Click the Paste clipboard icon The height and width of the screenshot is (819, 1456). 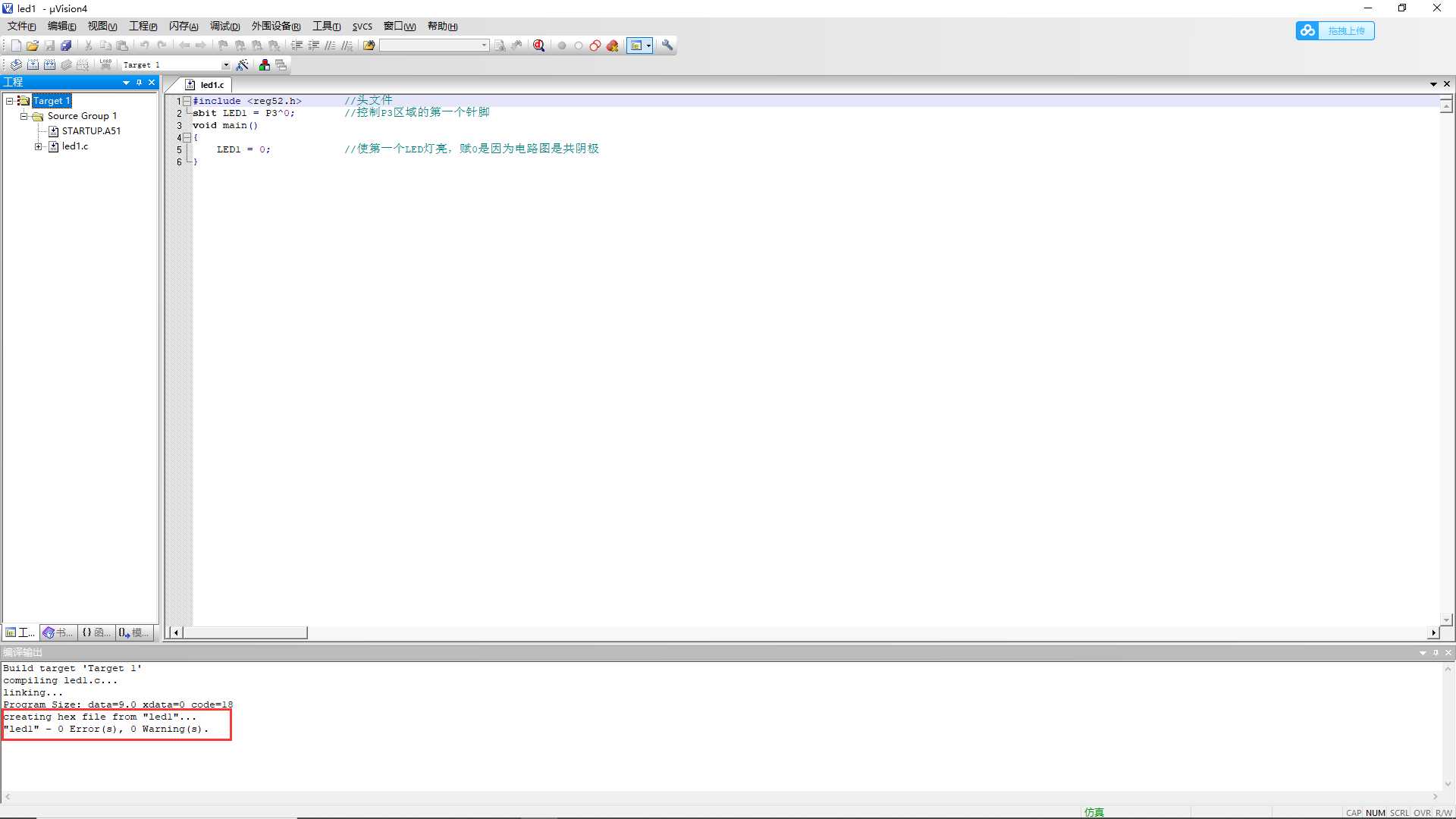(x=122, y=45)
